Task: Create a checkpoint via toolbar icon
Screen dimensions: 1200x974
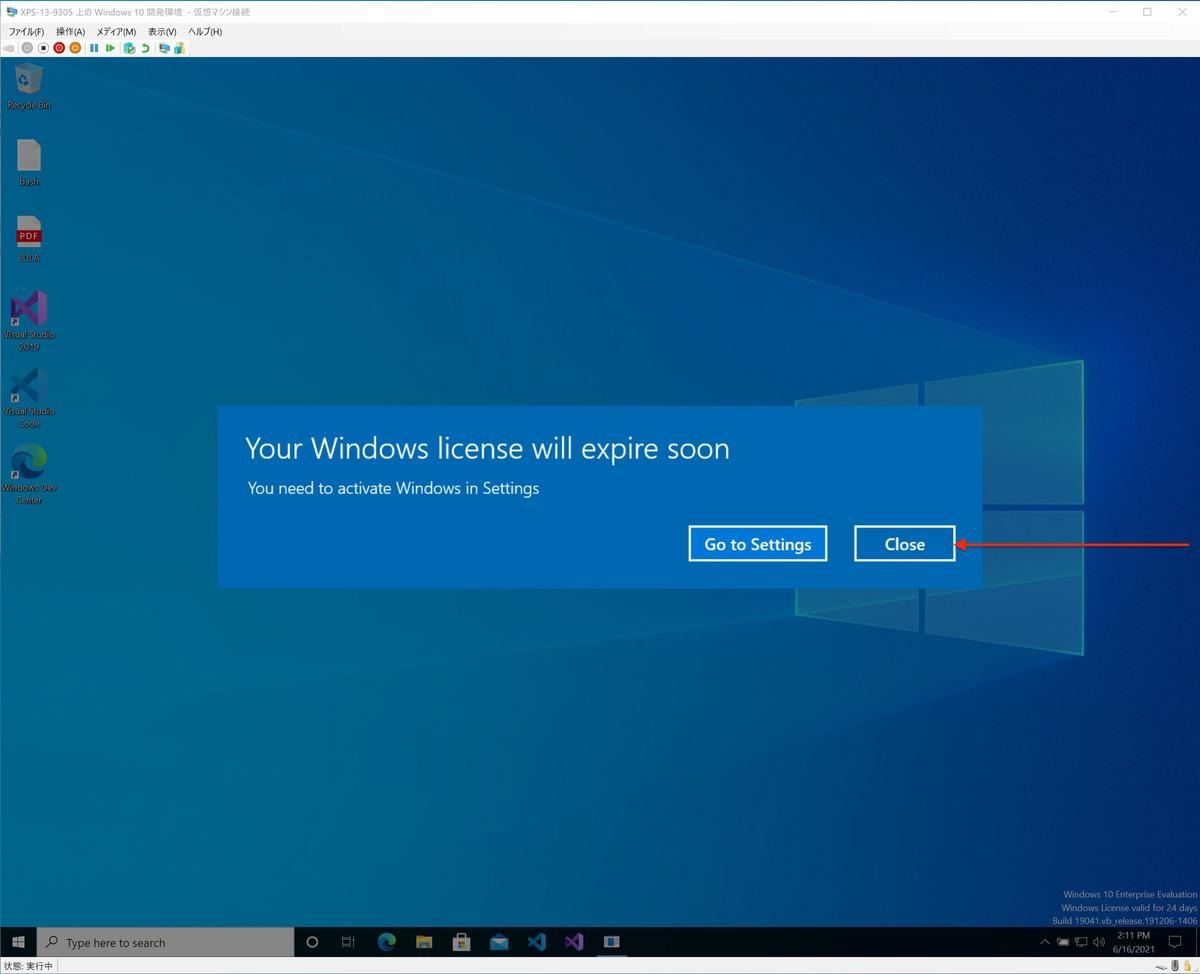Action: 129,48
